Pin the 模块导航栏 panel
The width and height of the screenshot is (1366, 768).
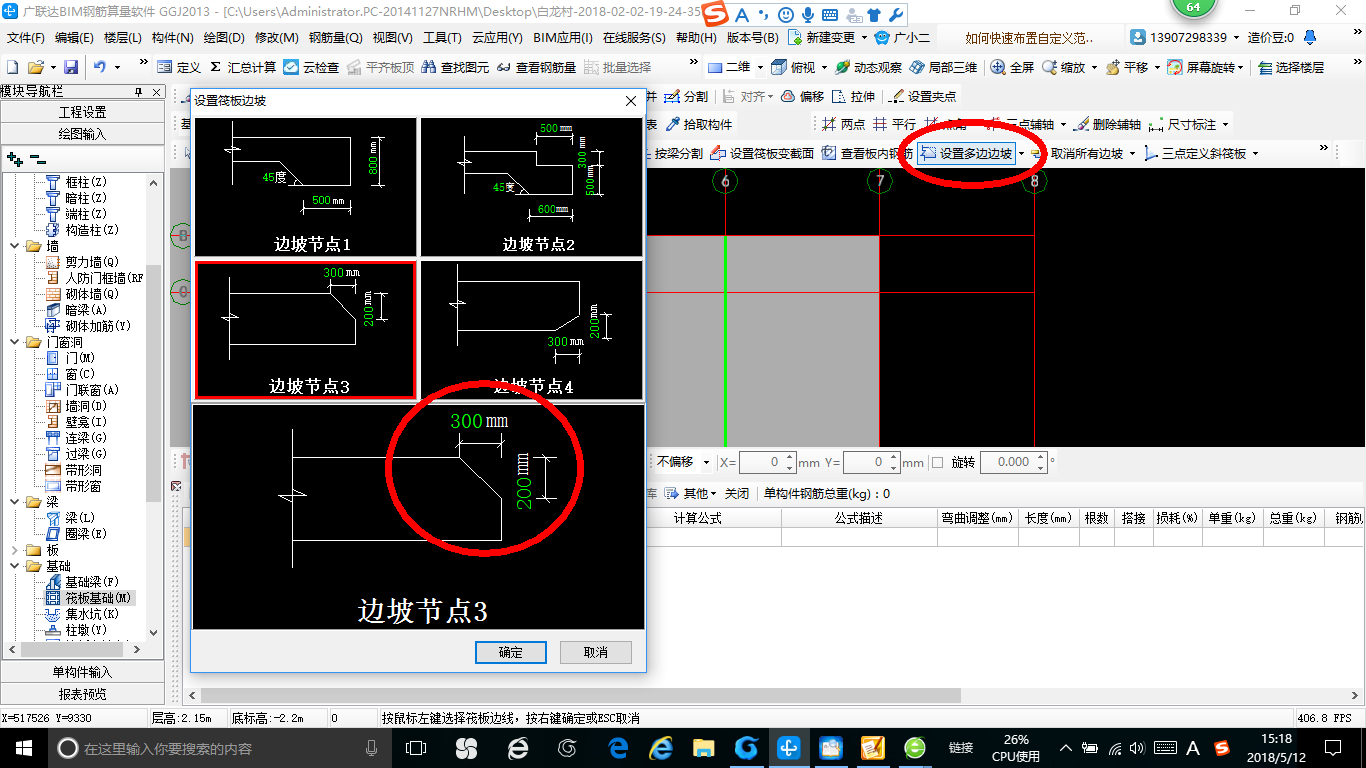[x=138, y=91]
